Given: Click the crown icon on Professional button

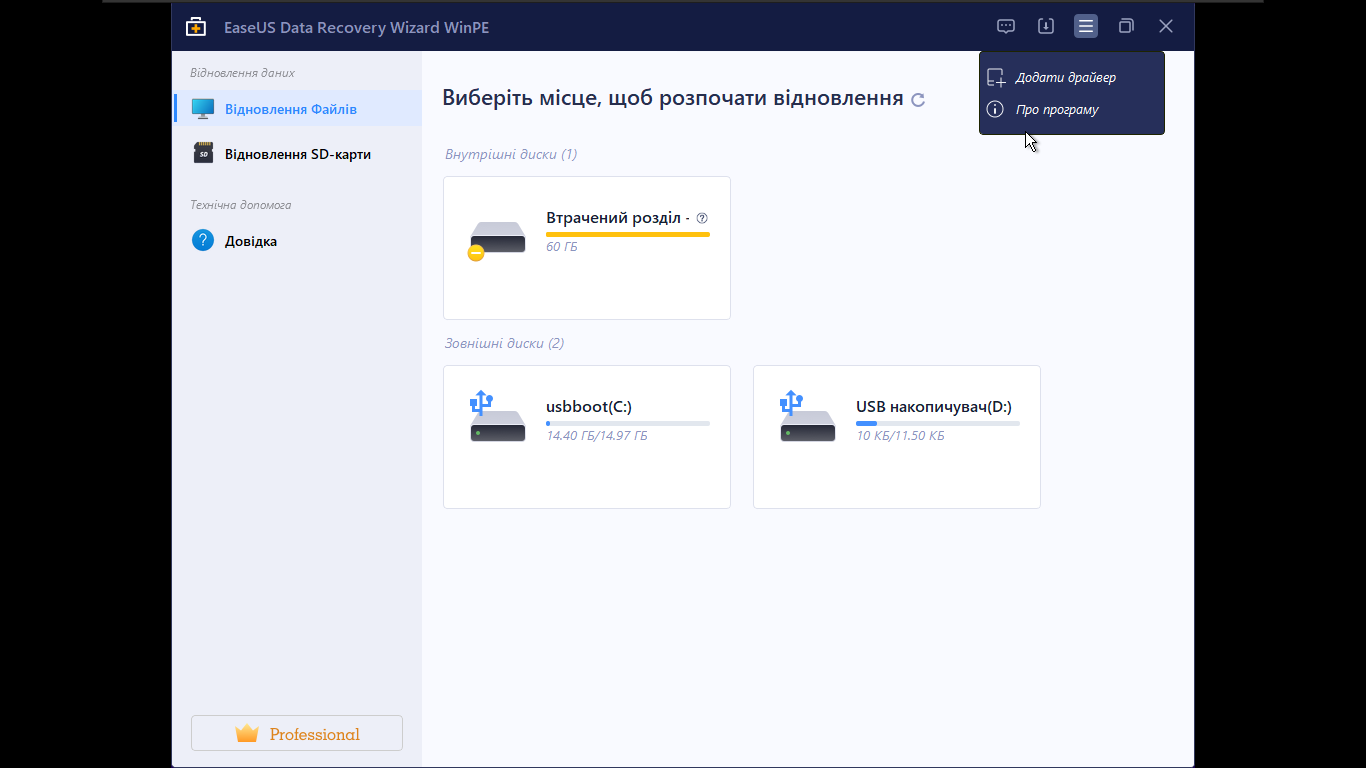Looking at the screenshot, I should tap(247, 734).
